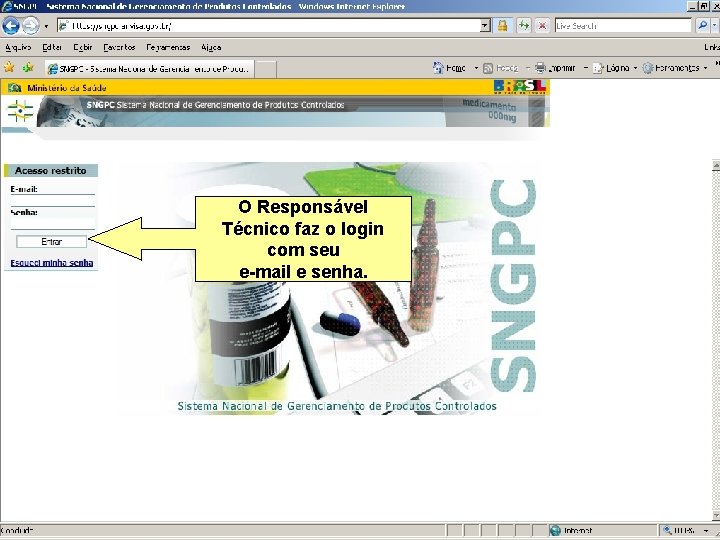Click the address bar URL field
Viewport: 720px width, 540px height.
(274, 26)
